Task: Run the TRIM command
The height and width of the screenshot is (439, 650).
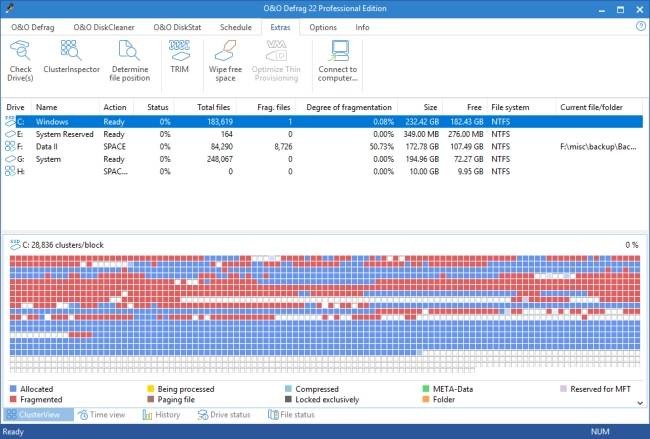Action: click(x=179, y=57)
